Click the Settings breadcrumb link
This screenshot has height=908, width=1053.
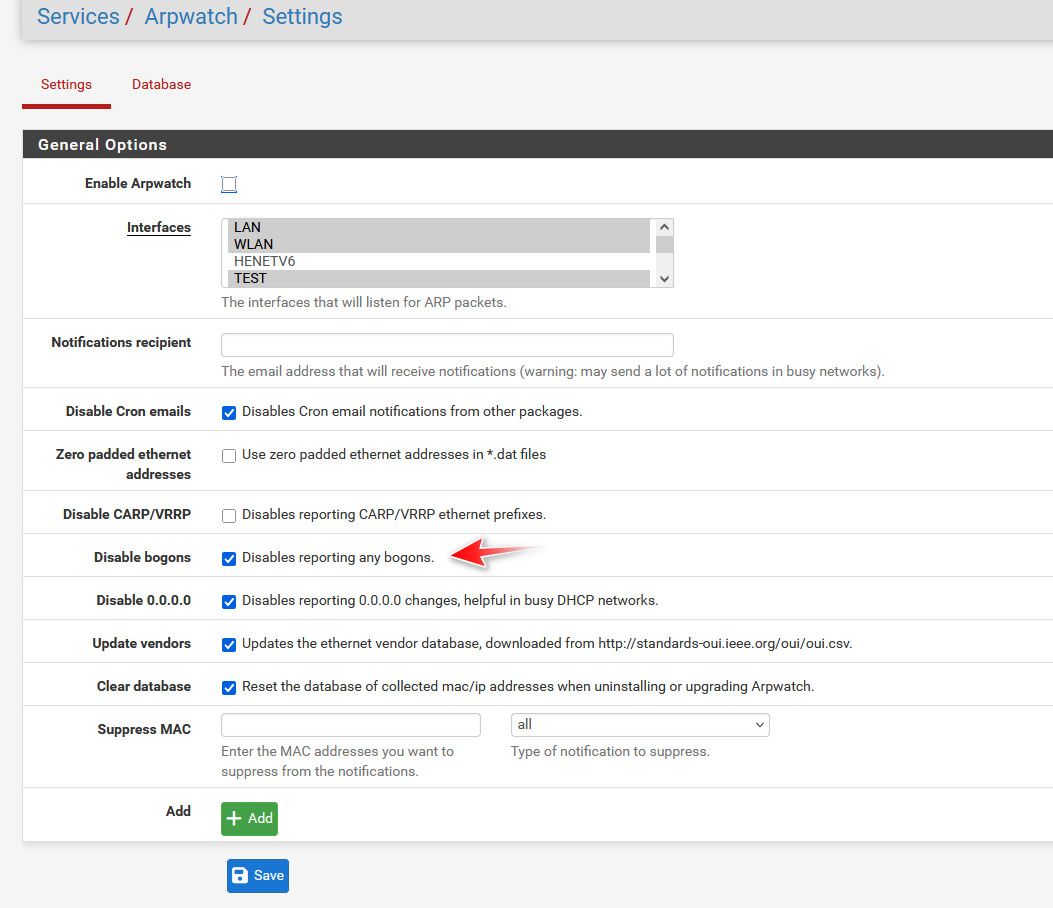pos(302,16)
